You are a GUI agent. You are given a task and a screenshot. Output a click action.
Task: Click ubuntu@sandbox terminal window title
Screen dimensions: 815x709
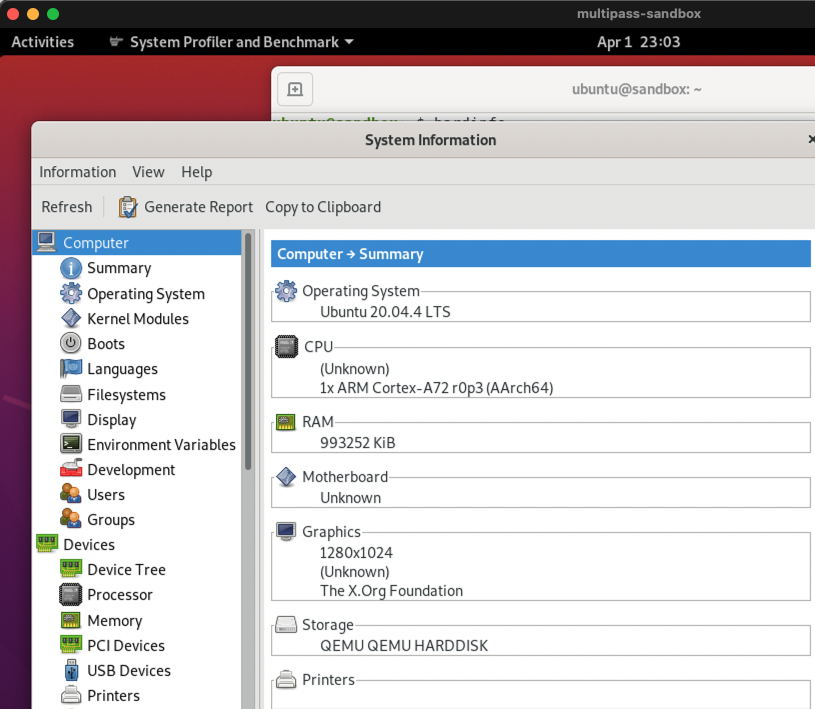click(x=637, y=89)
